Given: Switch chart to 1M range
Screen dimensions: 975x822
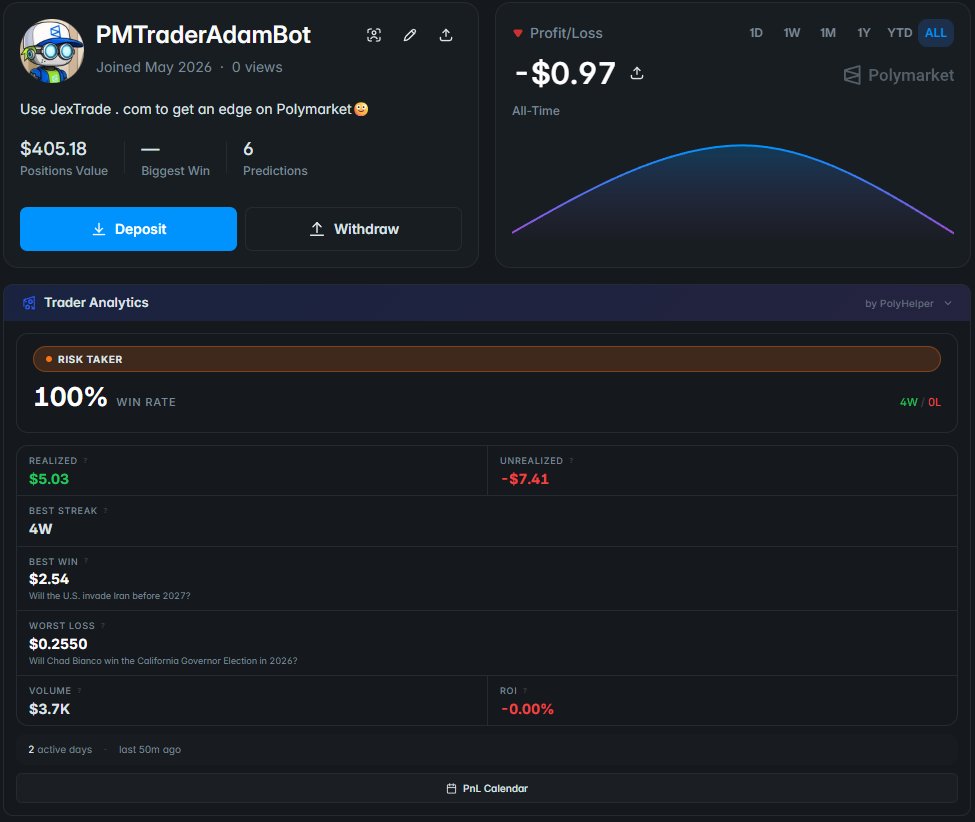Looking at the screenshot, I should (828, 33).
